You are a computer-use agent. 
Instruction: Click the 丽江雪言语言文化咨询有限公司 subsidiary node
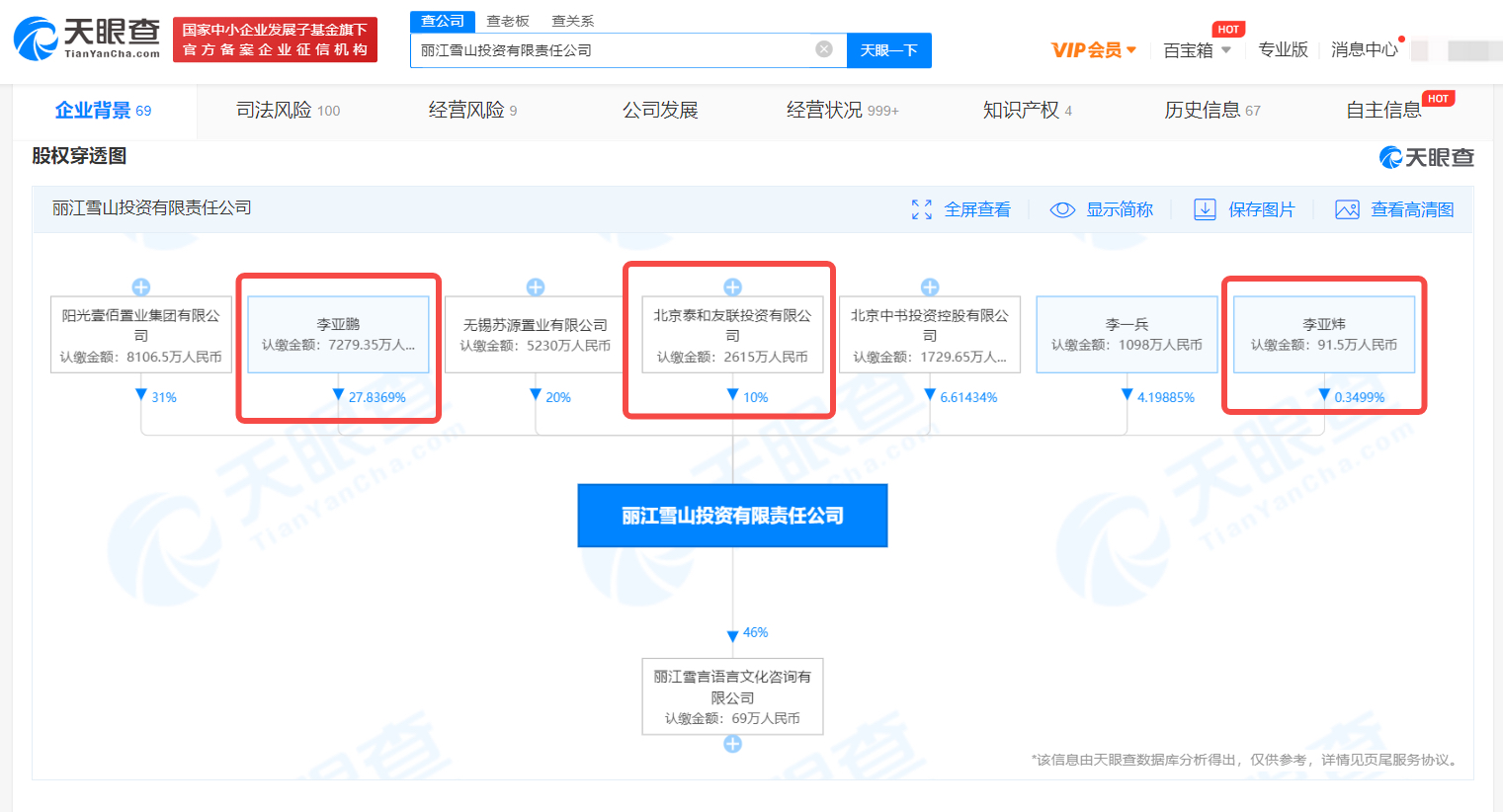coord(732,696)
